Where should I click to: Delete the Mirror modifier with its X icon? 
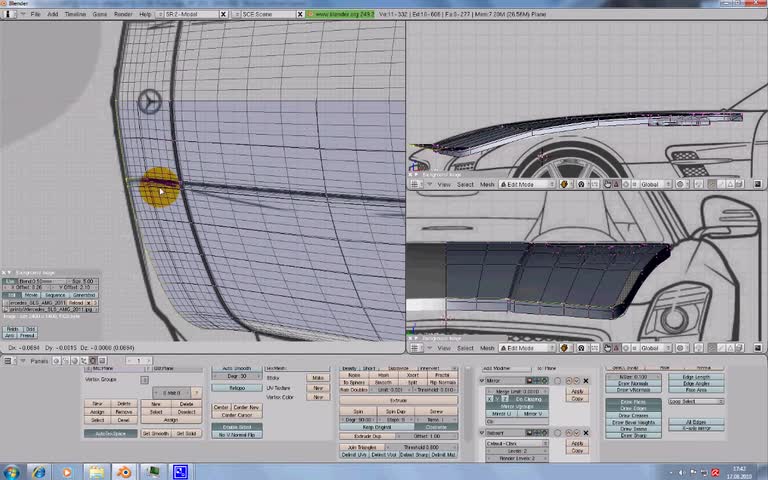[x=586, y=381]
